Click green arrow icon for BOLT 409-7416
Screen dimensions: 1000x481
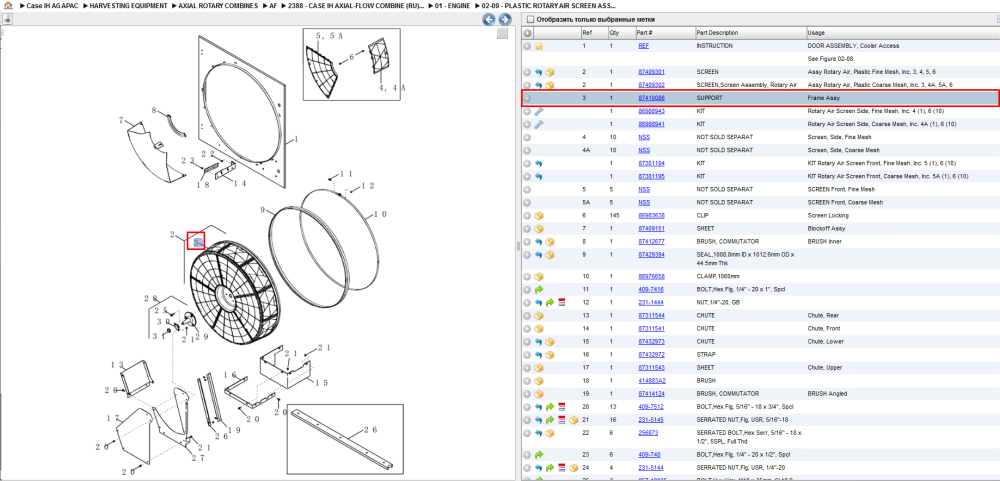tap(539, 289)
